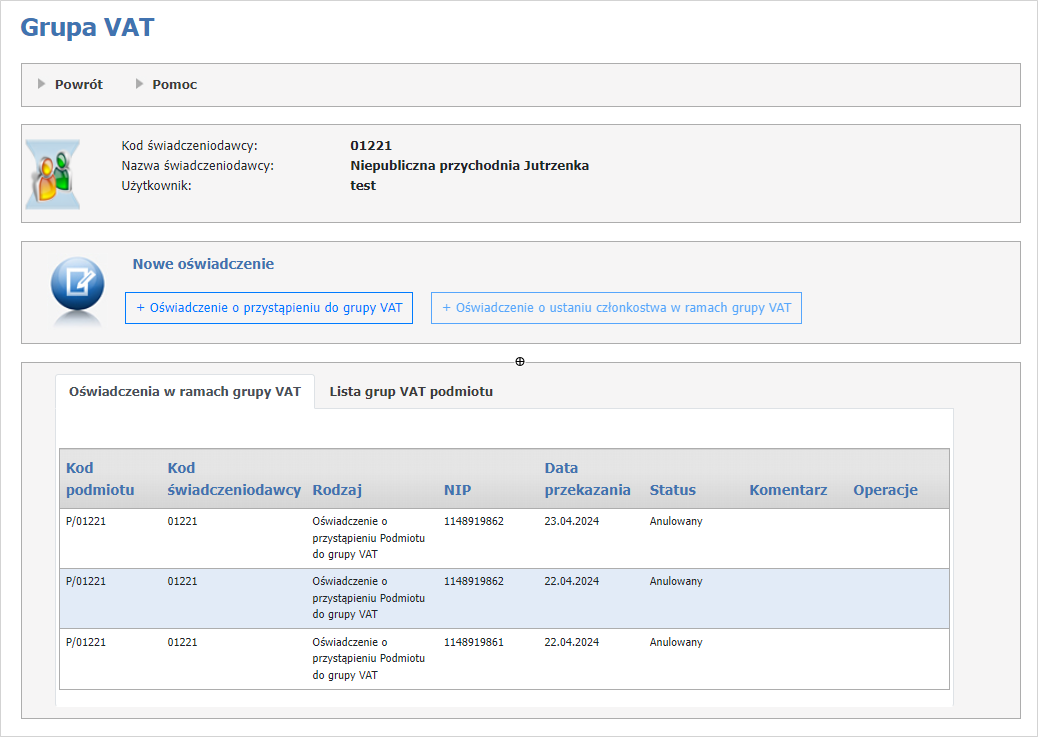The width and height of the screenshot is (1038, 737).
Task: Go back using the Powrót link
Action: pos(78,85)
